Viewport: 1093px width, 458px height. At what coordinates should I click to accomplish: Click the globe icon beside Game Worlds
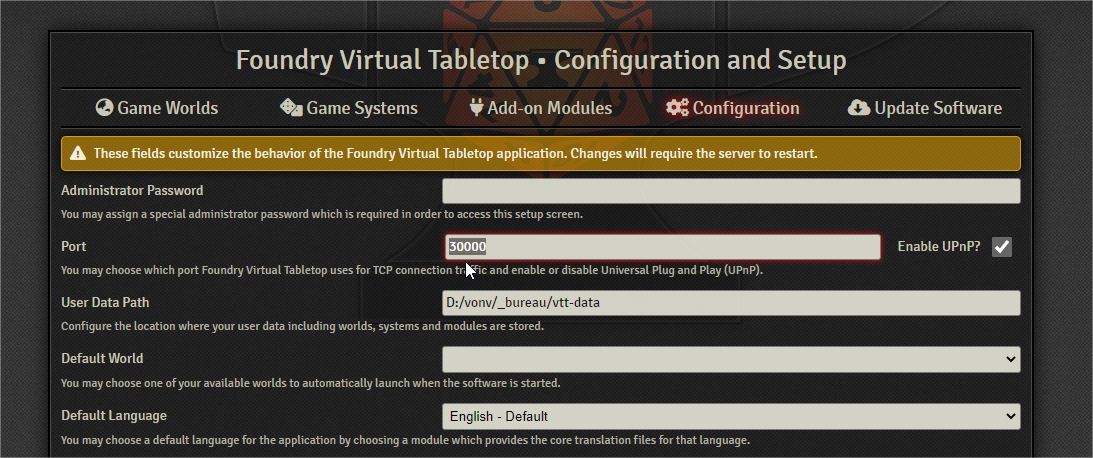(x=105, y=107)
